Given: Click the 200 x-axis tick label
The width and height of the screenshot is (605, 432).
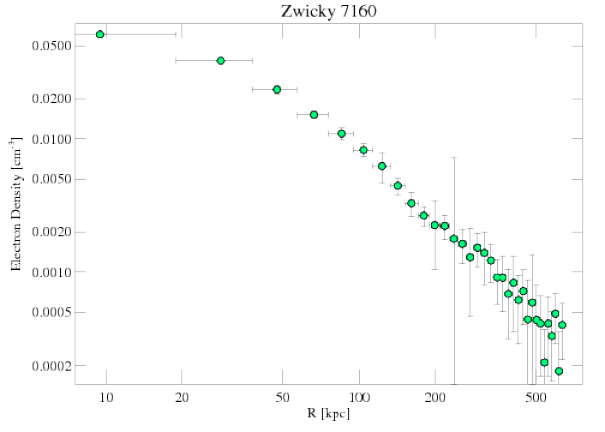Looking at the screenshot, I should point(435,397).
